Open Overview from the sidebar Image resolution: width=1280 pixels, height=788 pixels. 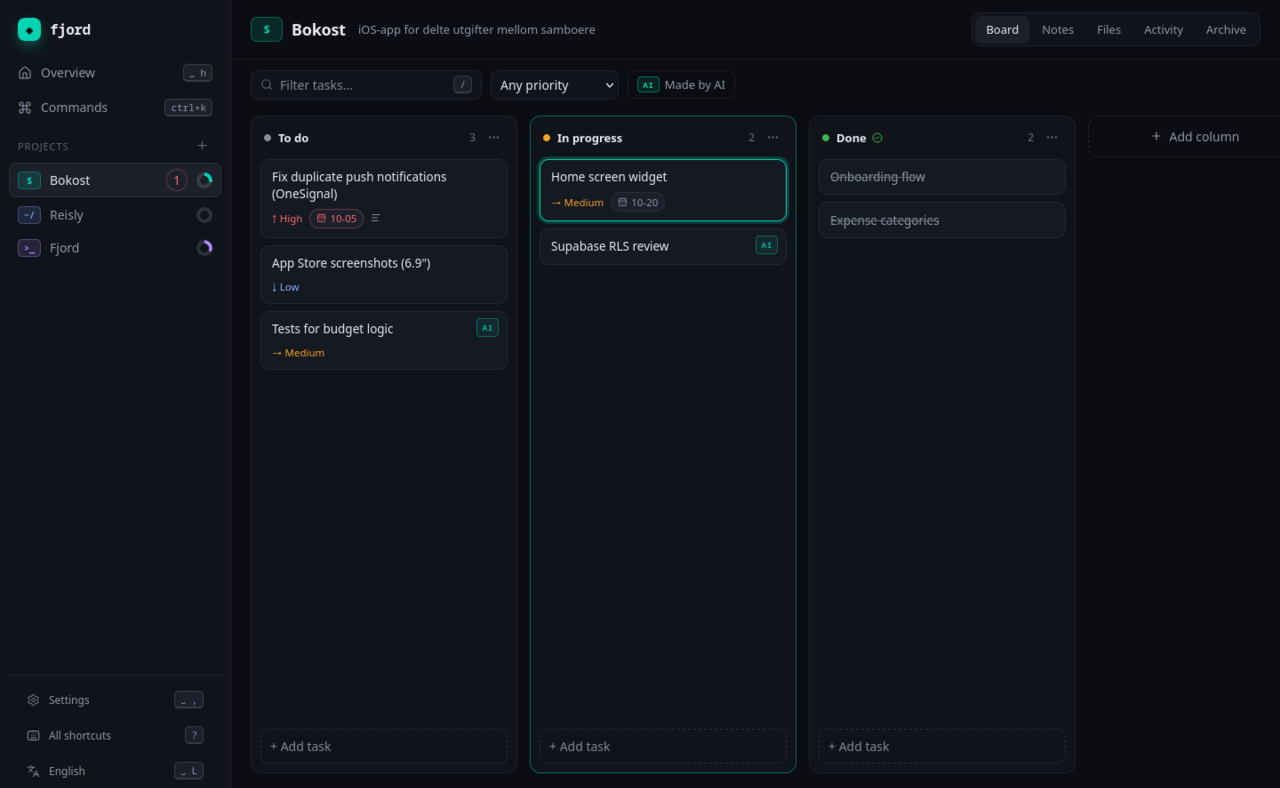pyautogui.click(x=115, y=73)
